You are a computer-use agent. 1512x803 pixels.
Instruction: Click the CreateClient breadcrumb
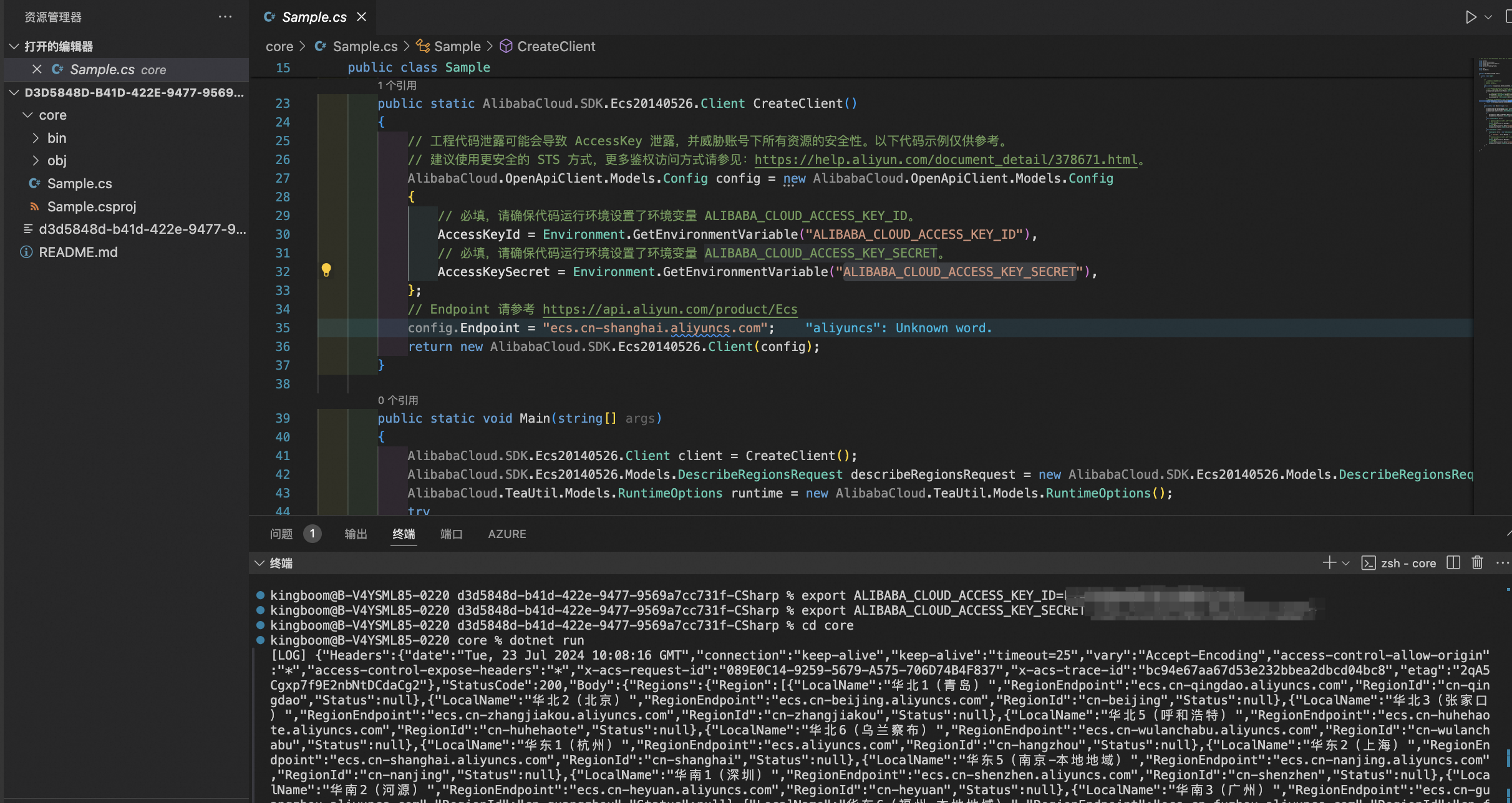click(556, 47)
